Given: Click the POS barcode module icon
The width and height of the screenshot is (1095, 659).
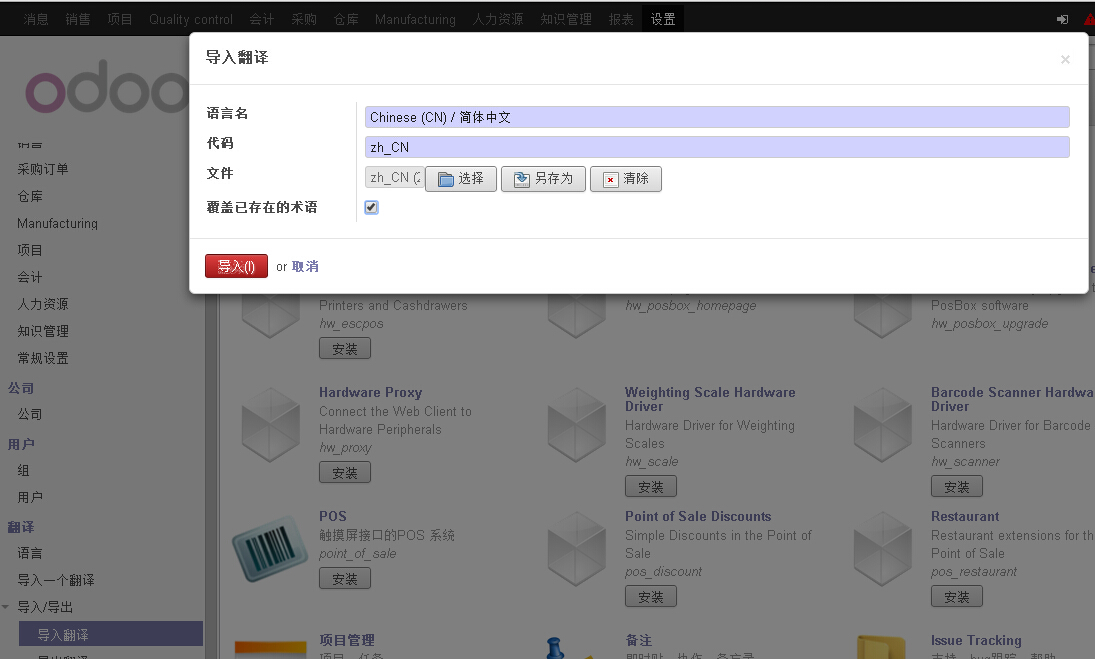Looking at the screenshot, I should 270,549.
